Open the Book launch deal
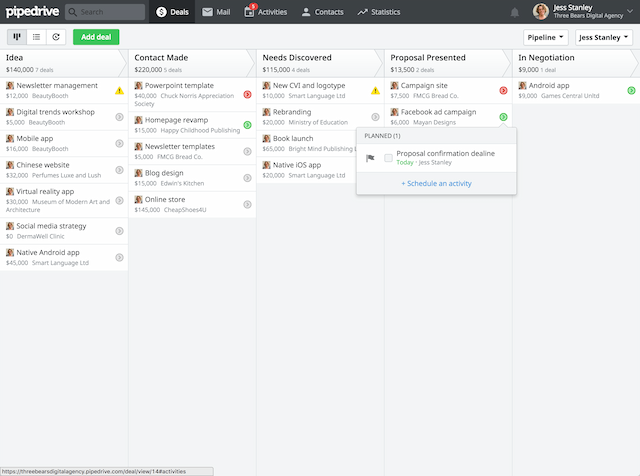 pos(293,138)
